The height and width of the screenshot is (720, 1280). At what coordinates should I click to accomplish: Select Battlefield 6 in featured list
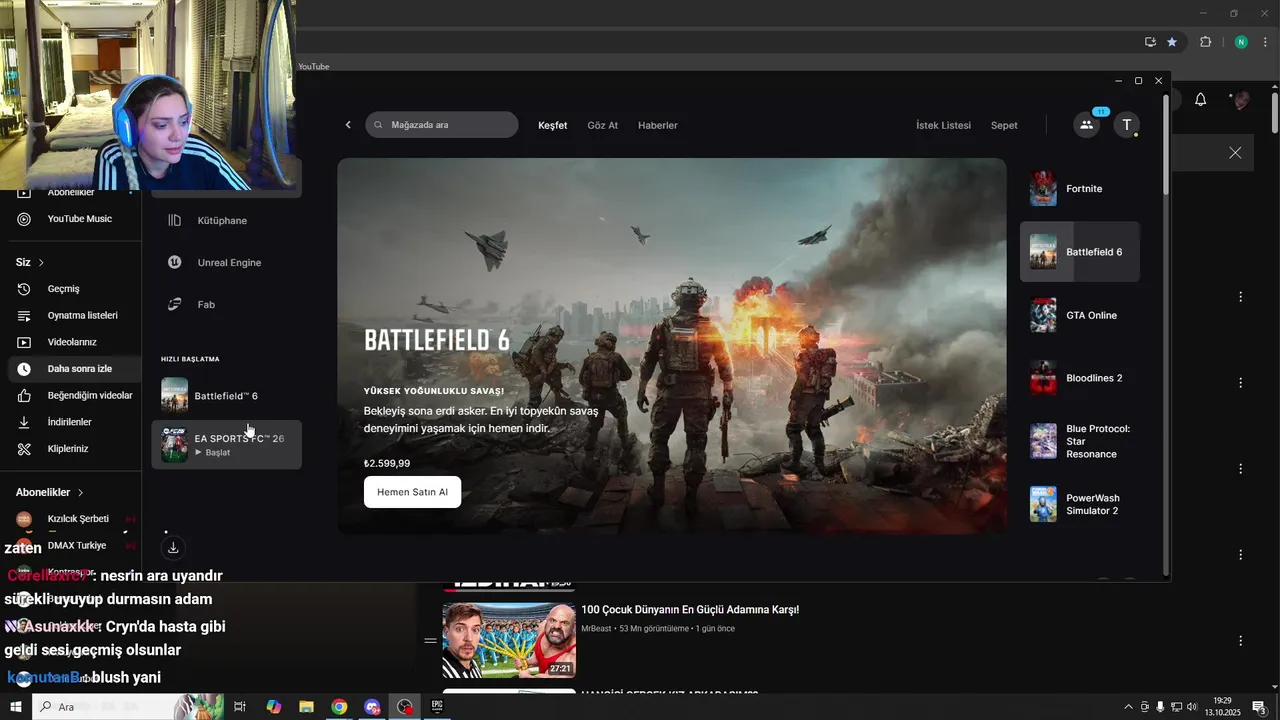tap(1080, 252)
